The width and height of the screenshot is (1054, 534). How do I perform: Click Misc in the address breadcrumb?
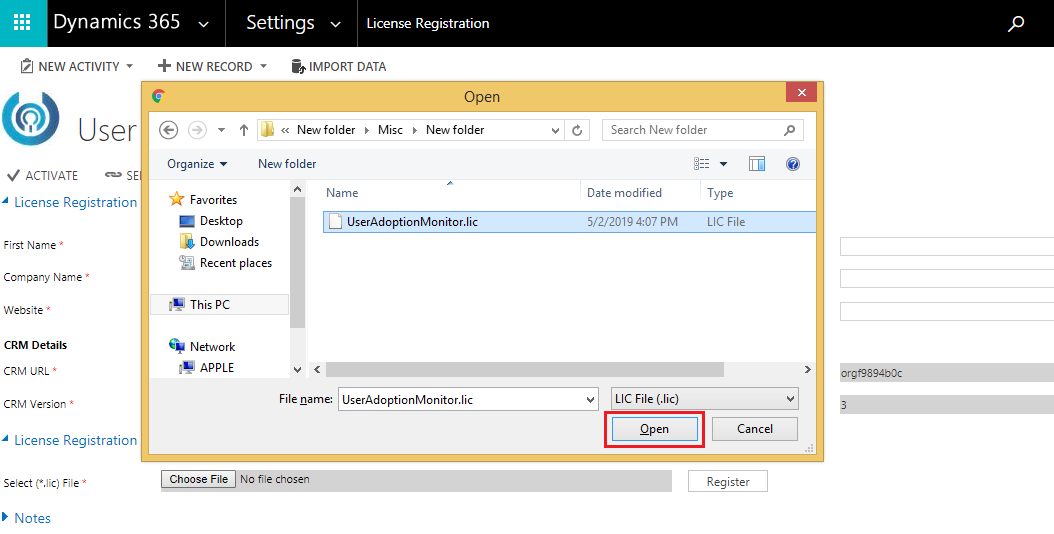click(x=390, y=130)
